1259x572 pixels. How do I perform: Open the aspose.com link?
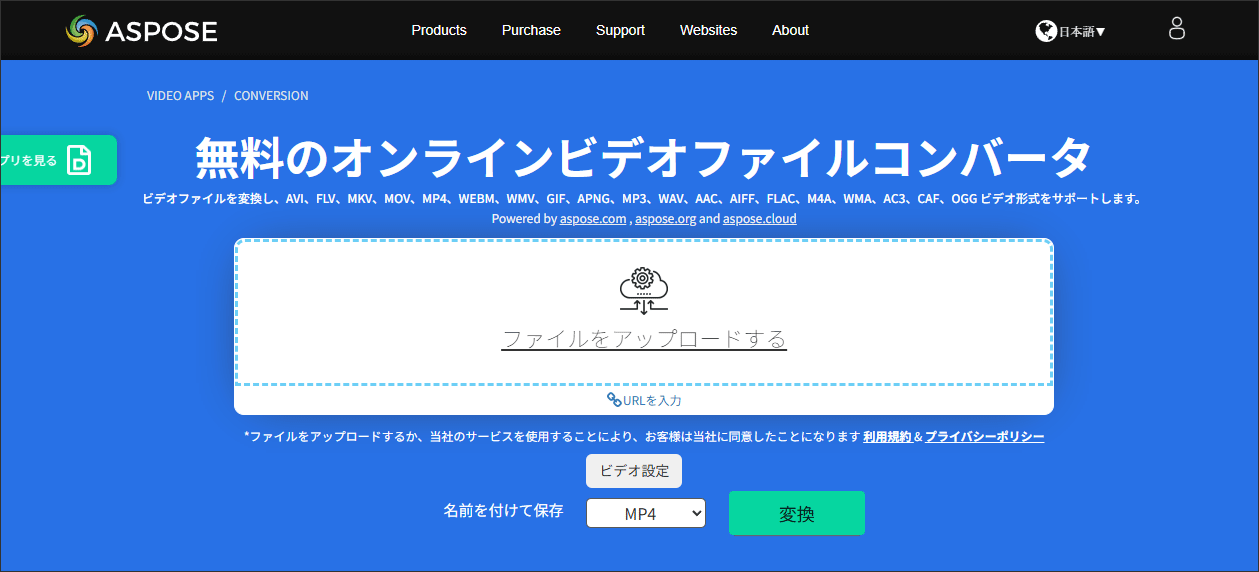[x=593, y=218]
